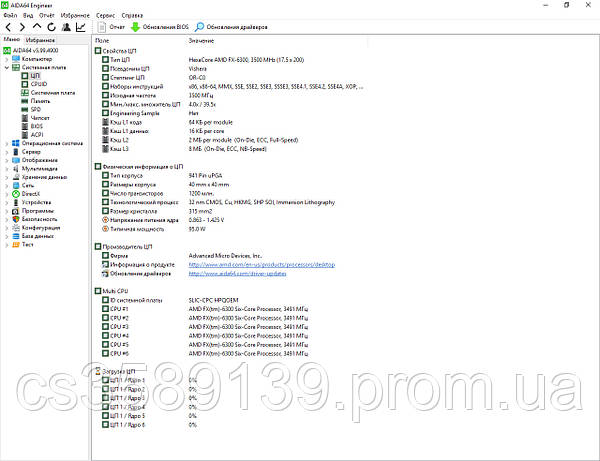Image resolution: width=600 pixels, height=461 pixels.
Task: Collapse the Системная плата tree node
Action: pyautogui.click(x=7, y=68)
